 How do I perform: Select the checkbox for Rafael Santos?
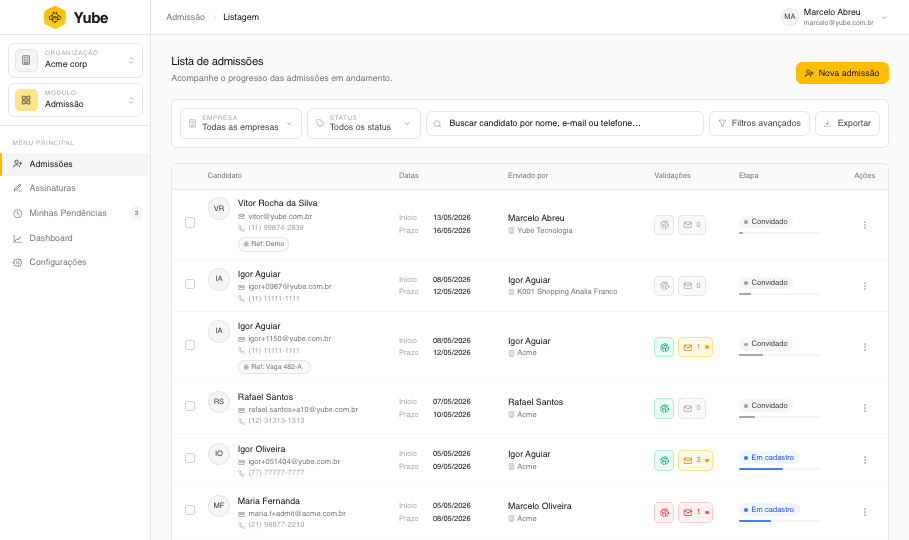(x=190, y=406)
